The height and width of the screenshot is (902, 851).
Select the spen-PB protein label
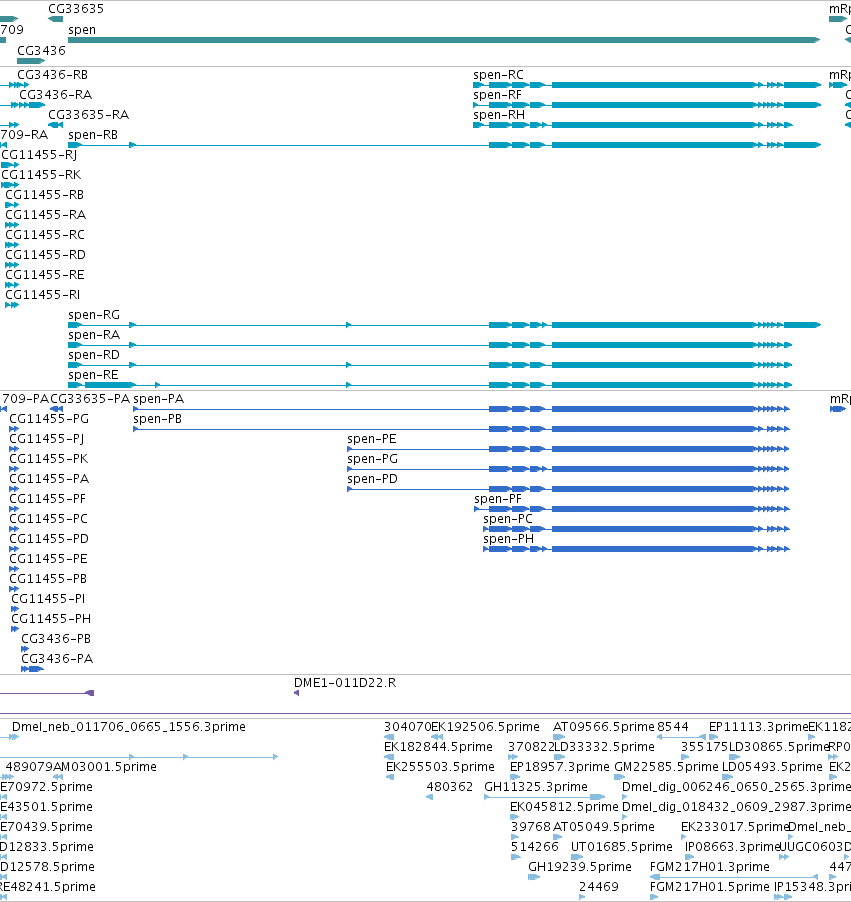pyautogui.click(x=158, y=419)
